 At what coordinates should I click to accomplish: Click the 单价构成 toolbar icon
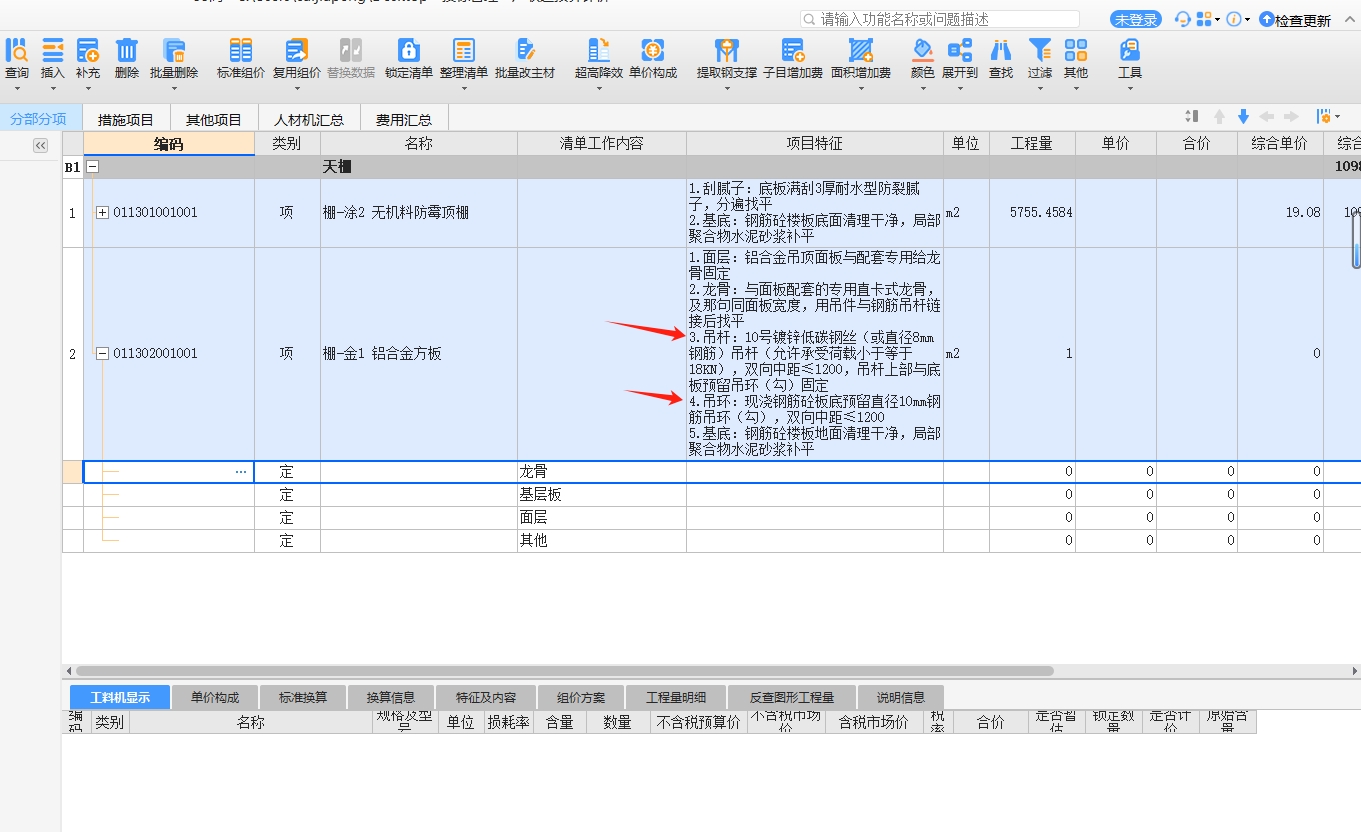click(x=653, y=50)
